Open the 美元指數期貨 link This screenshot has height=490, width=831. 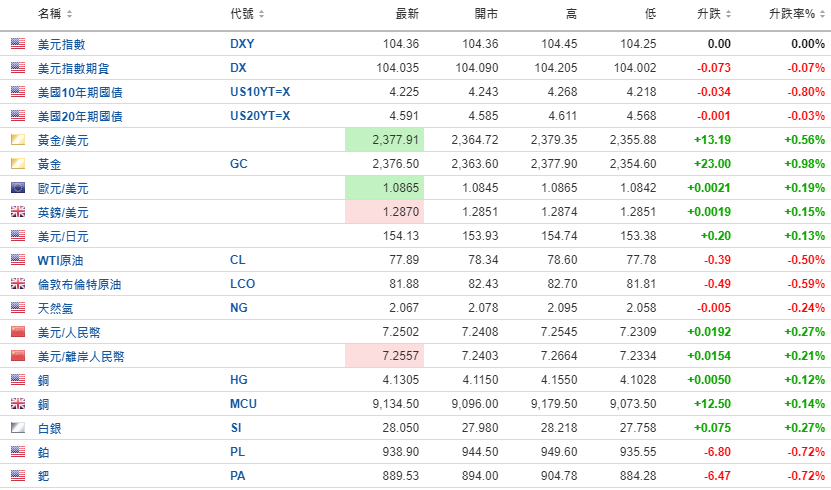[73, 68]
